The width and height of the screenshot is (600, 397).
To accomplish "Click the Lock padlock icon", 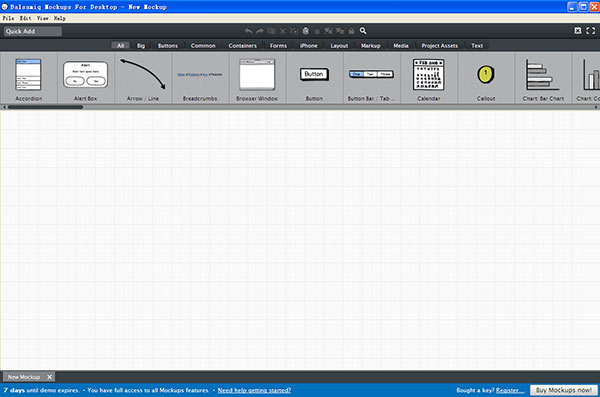I will point(351,31).
